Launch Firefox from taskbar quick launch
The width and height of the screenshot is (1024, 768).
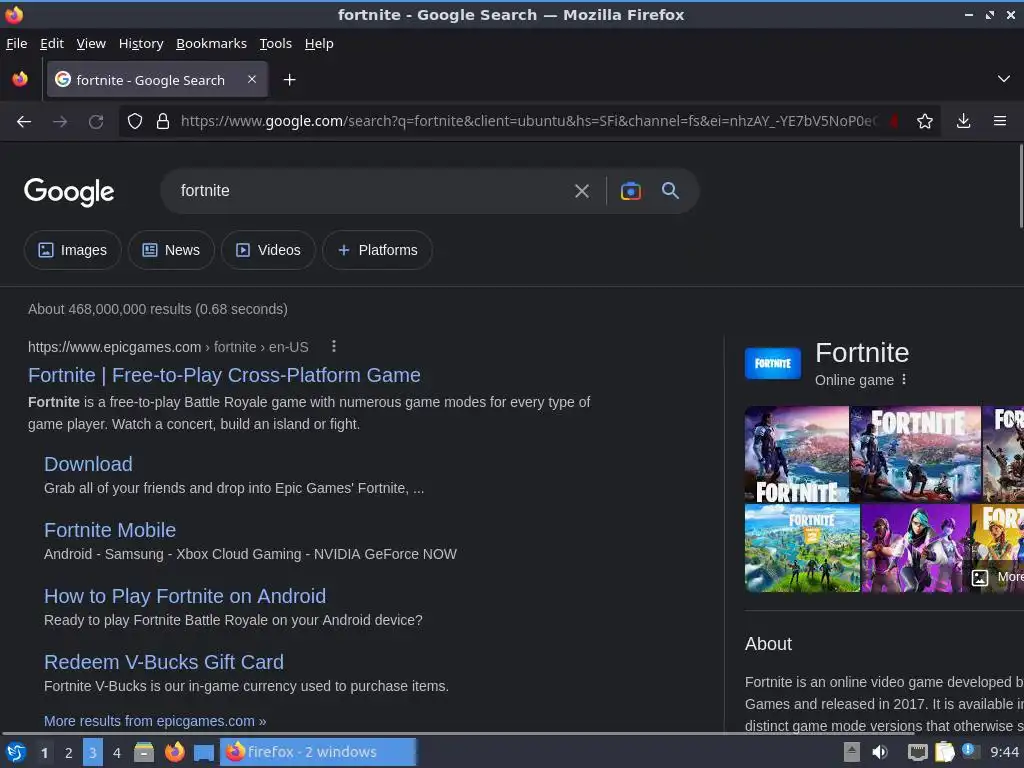tap(174, 752)
